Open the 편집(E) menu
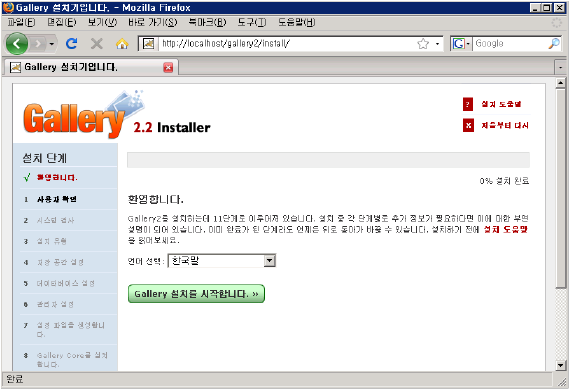 click(62, 22)
